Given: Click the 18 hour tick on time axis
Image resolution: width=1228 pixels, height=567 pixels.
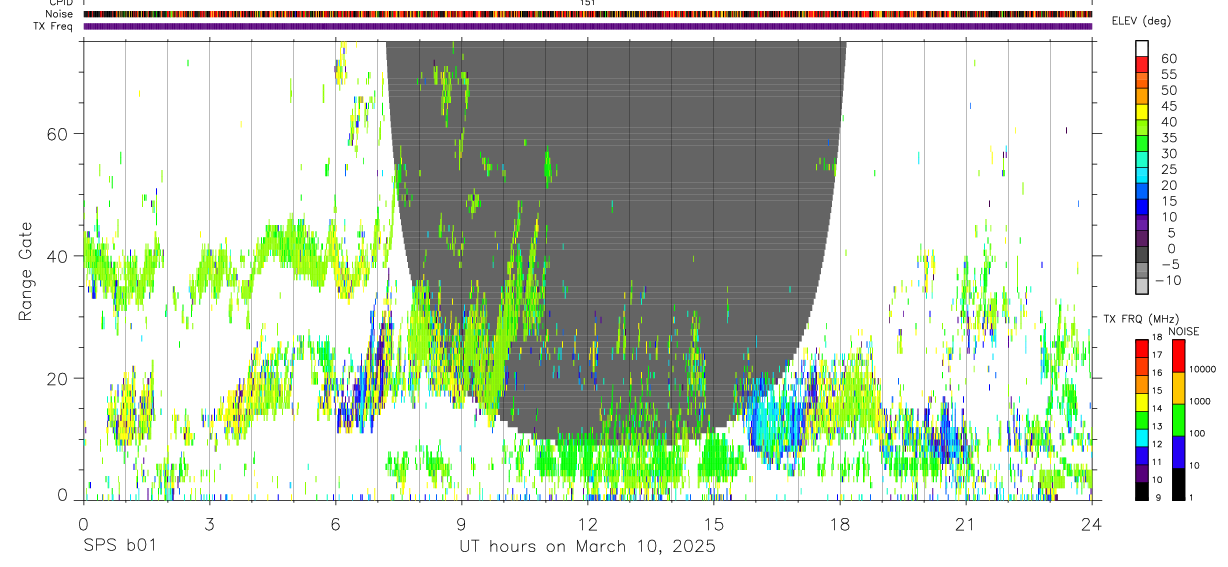Looking at the screenshot, I should (x=840, y=523).
